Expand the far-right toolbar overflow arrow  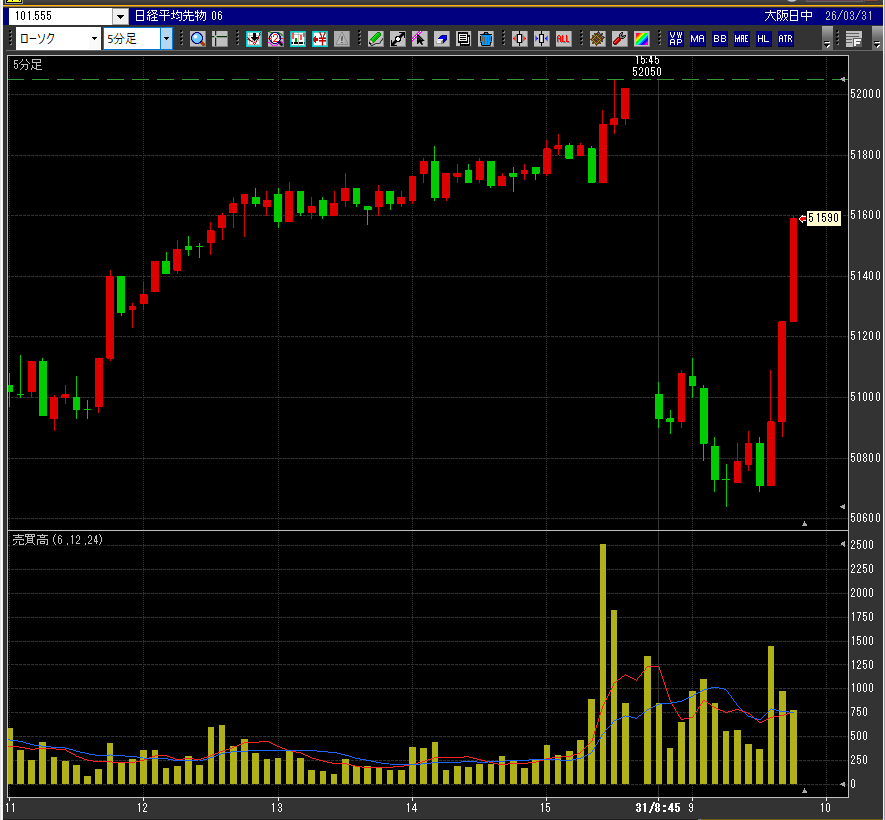pos(877,40)
